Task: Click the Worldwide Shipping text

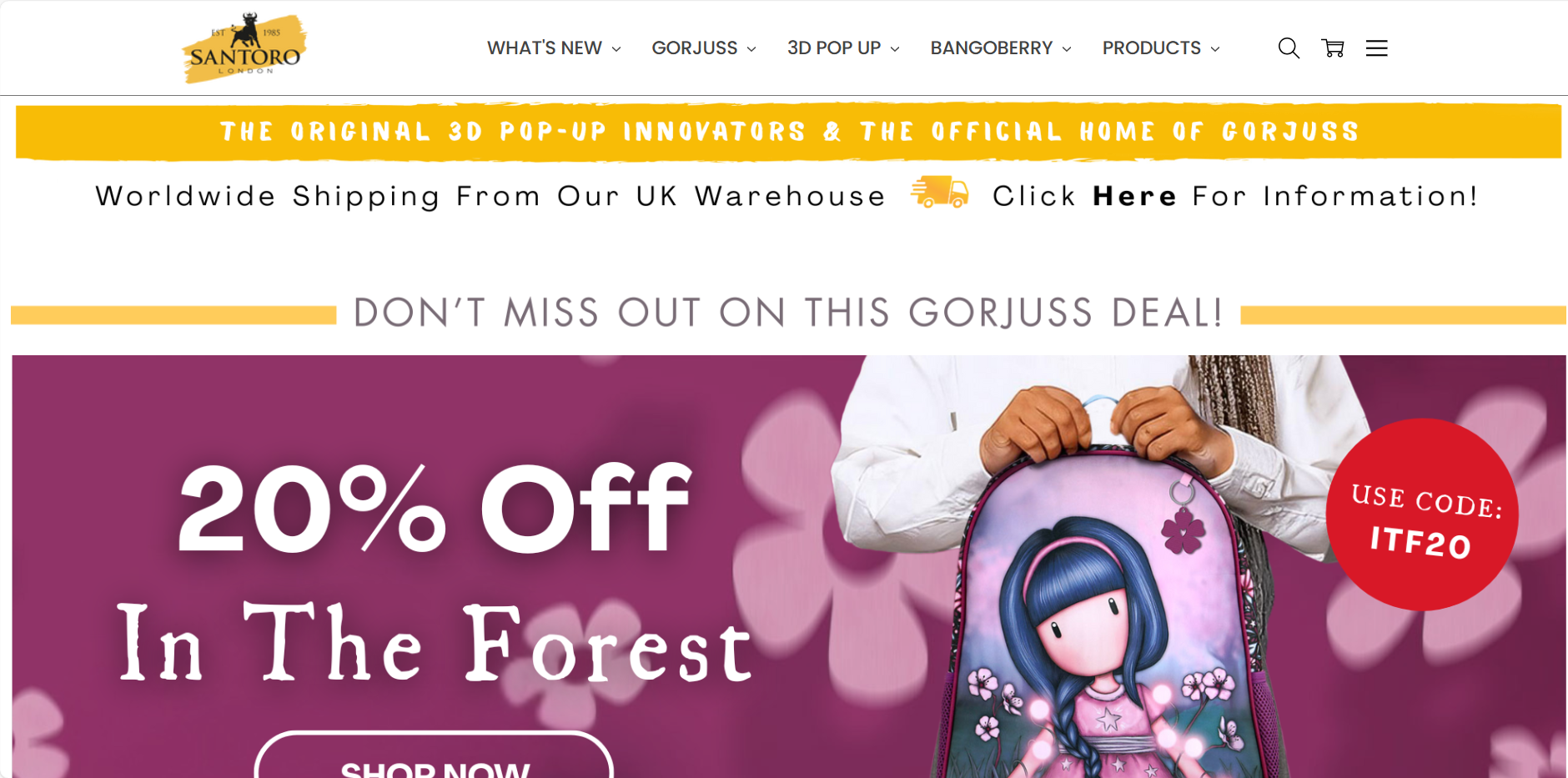Action: [x=490, y=196]
